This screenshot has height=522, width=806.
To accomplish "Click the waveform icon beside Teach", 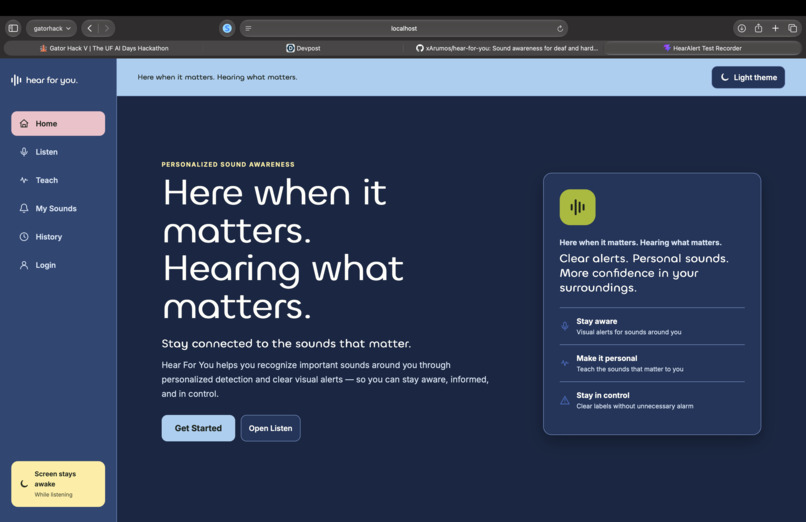I will 24,180.
